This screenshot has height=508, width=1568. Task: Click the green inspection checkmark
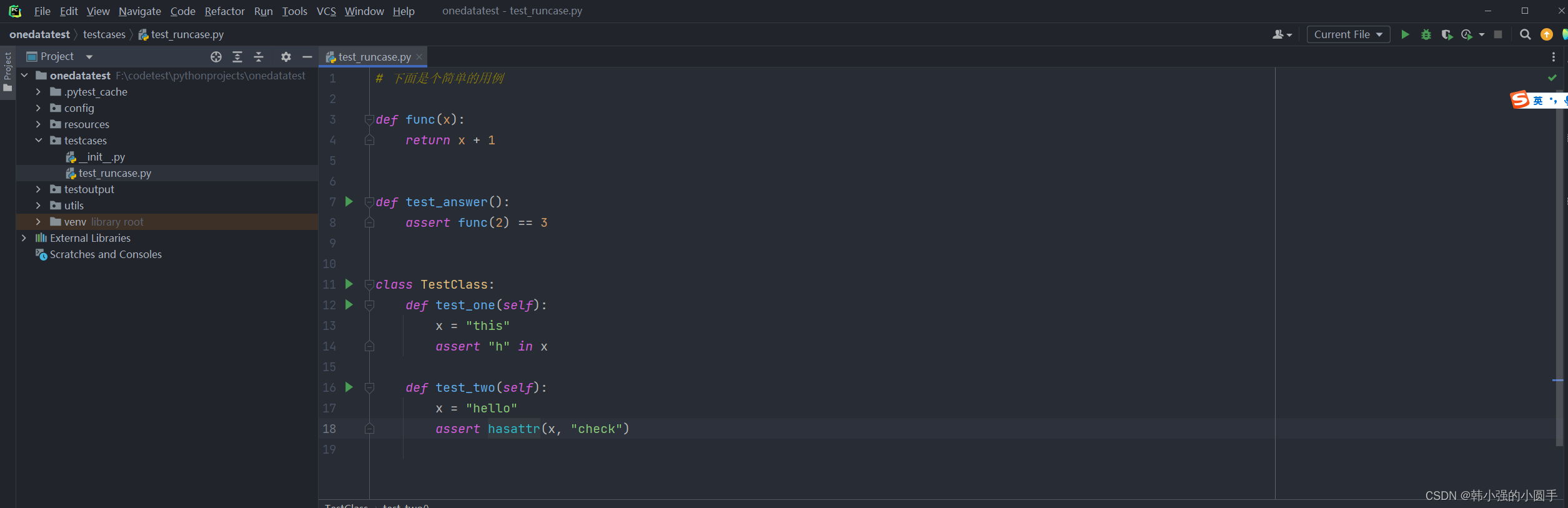pyautogui.click(x=1552, y=78)
